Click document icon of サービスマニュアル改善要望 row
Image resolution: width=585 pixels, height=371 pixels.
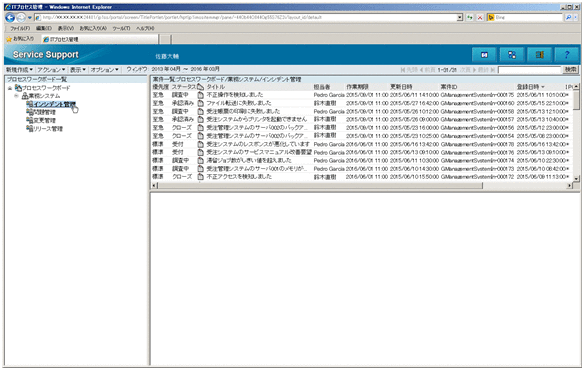coord(200,152)
